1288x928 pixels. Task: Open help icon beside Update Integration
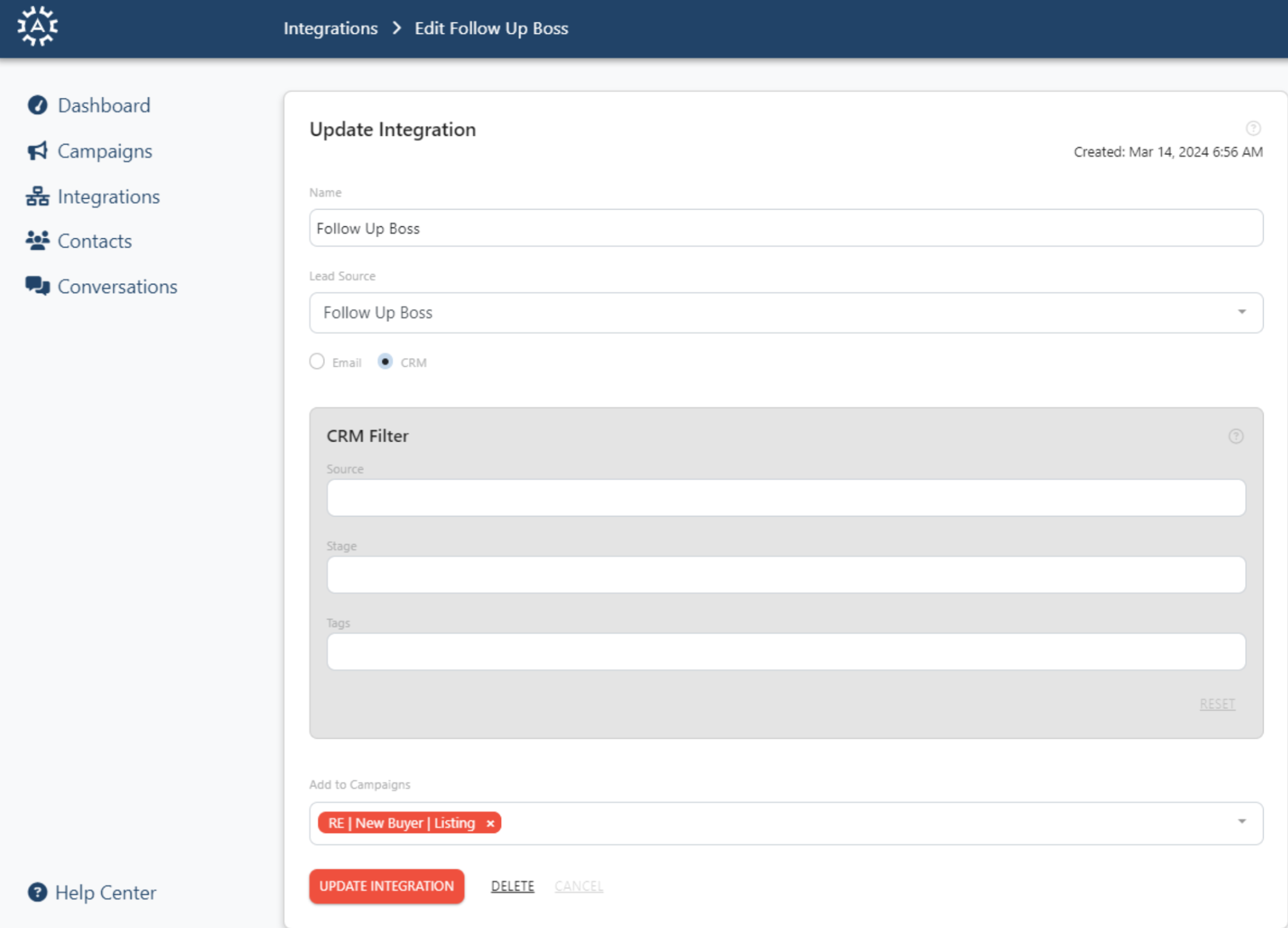click(x=1253, y=128)
